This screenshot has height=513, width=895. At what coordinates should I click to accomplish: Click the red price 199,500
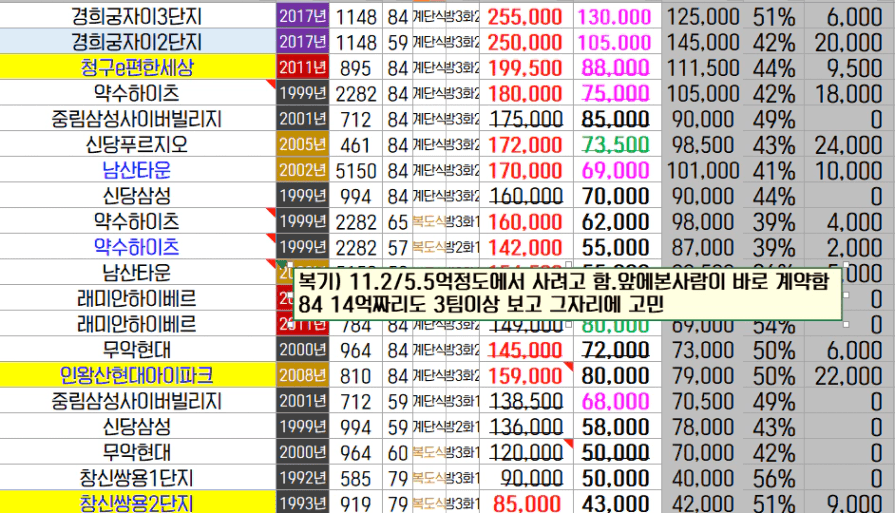click(525, 68)
